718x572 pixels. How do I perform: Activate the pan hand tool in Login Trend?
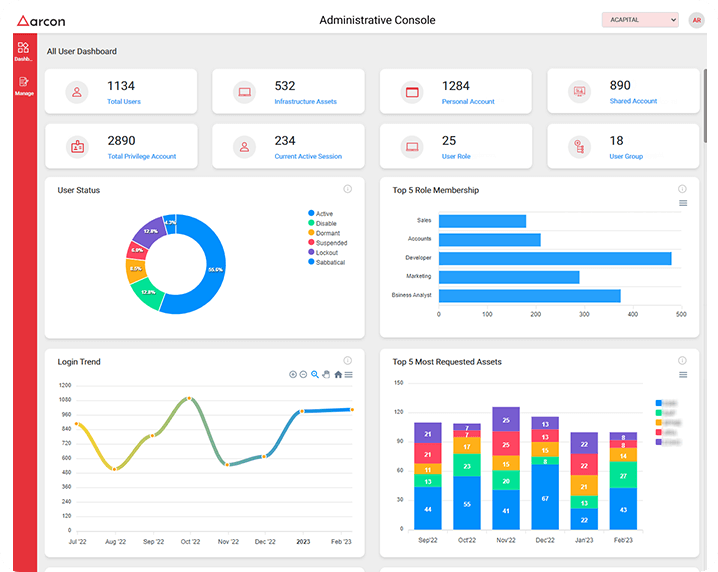(x=326, y=374)
